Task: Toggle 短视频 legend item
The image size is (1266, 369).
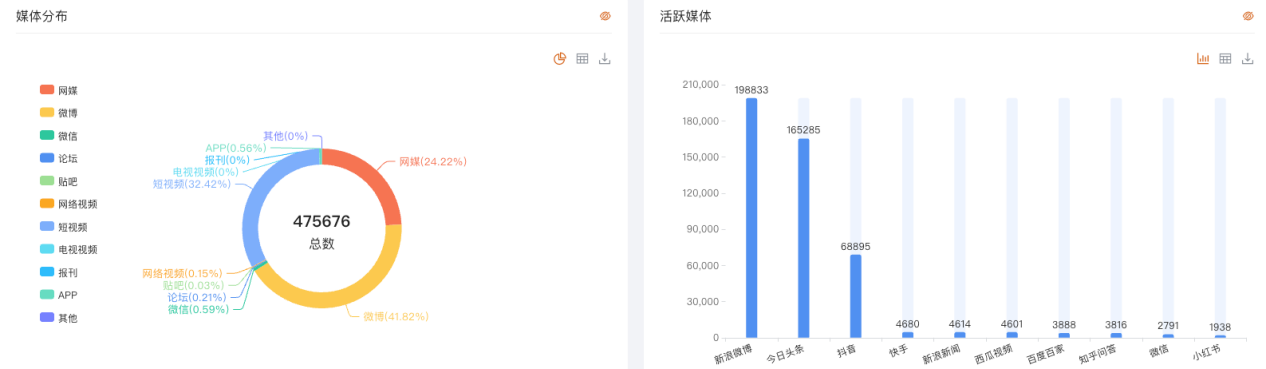Action: pyautogui.click(x=64, y=227)
